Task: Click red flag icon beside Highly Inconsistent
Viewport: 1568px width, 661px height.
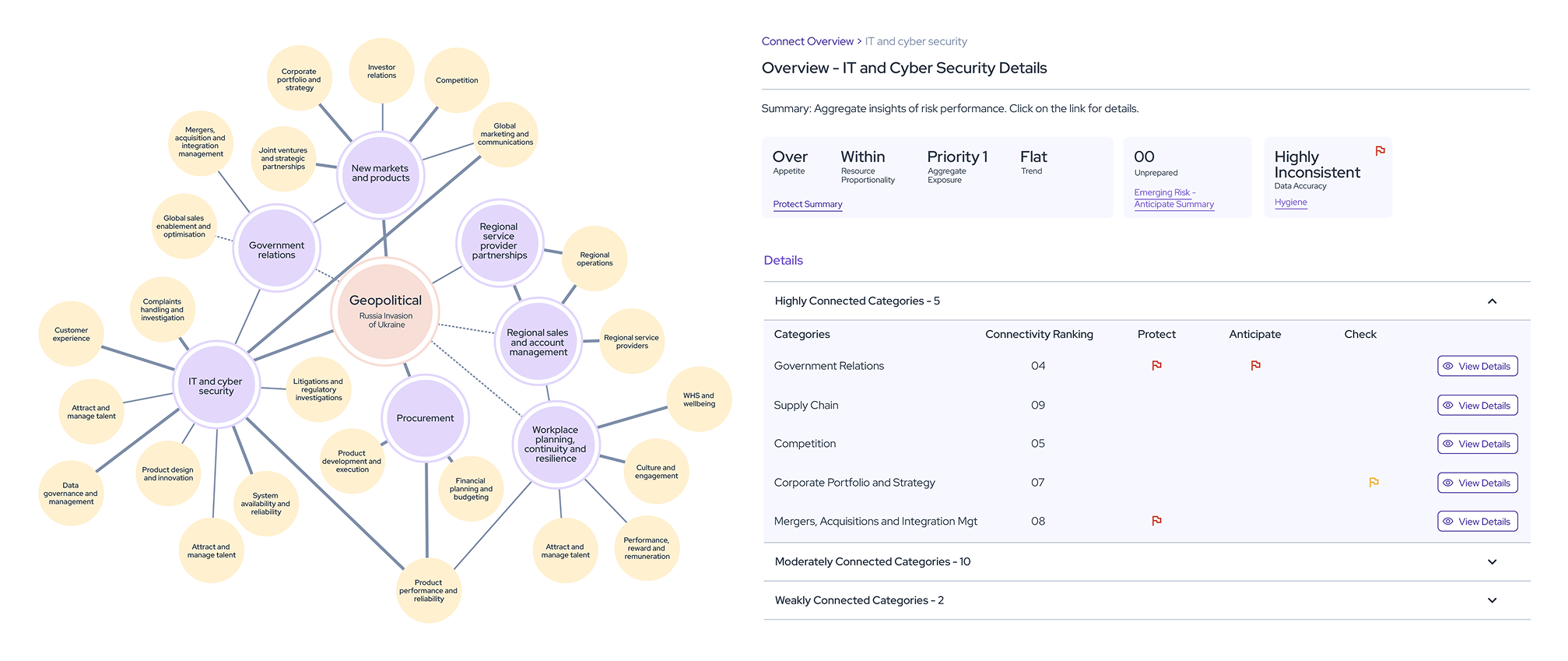Action: [x=1380, y=151]
